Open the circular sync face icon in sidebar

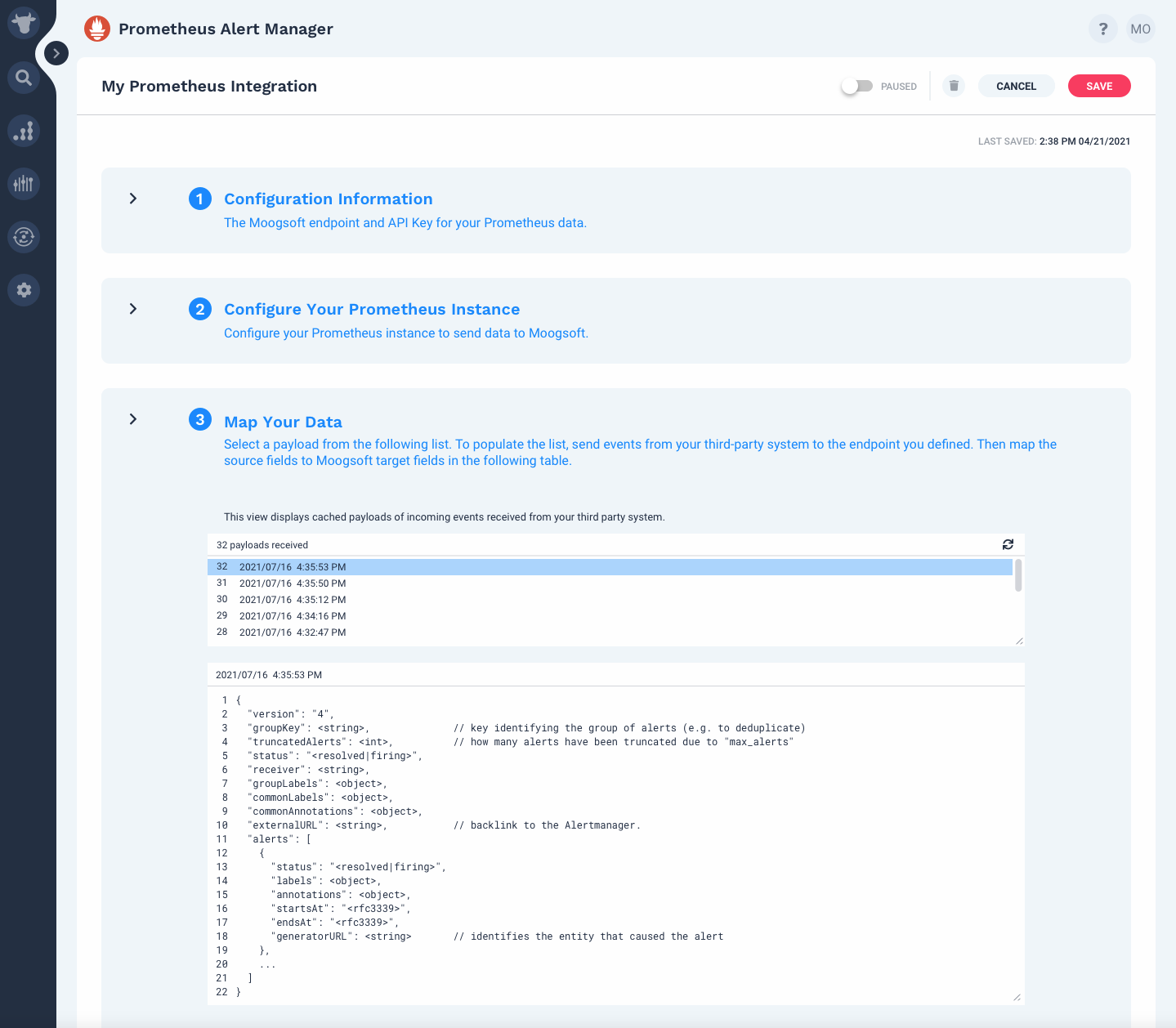[24, 237]
